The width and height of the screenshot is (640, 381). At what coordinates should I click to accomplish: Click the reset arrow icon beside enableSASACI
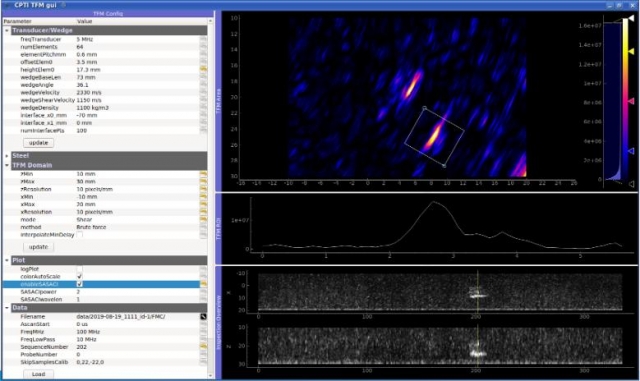(x=203, y=284)
